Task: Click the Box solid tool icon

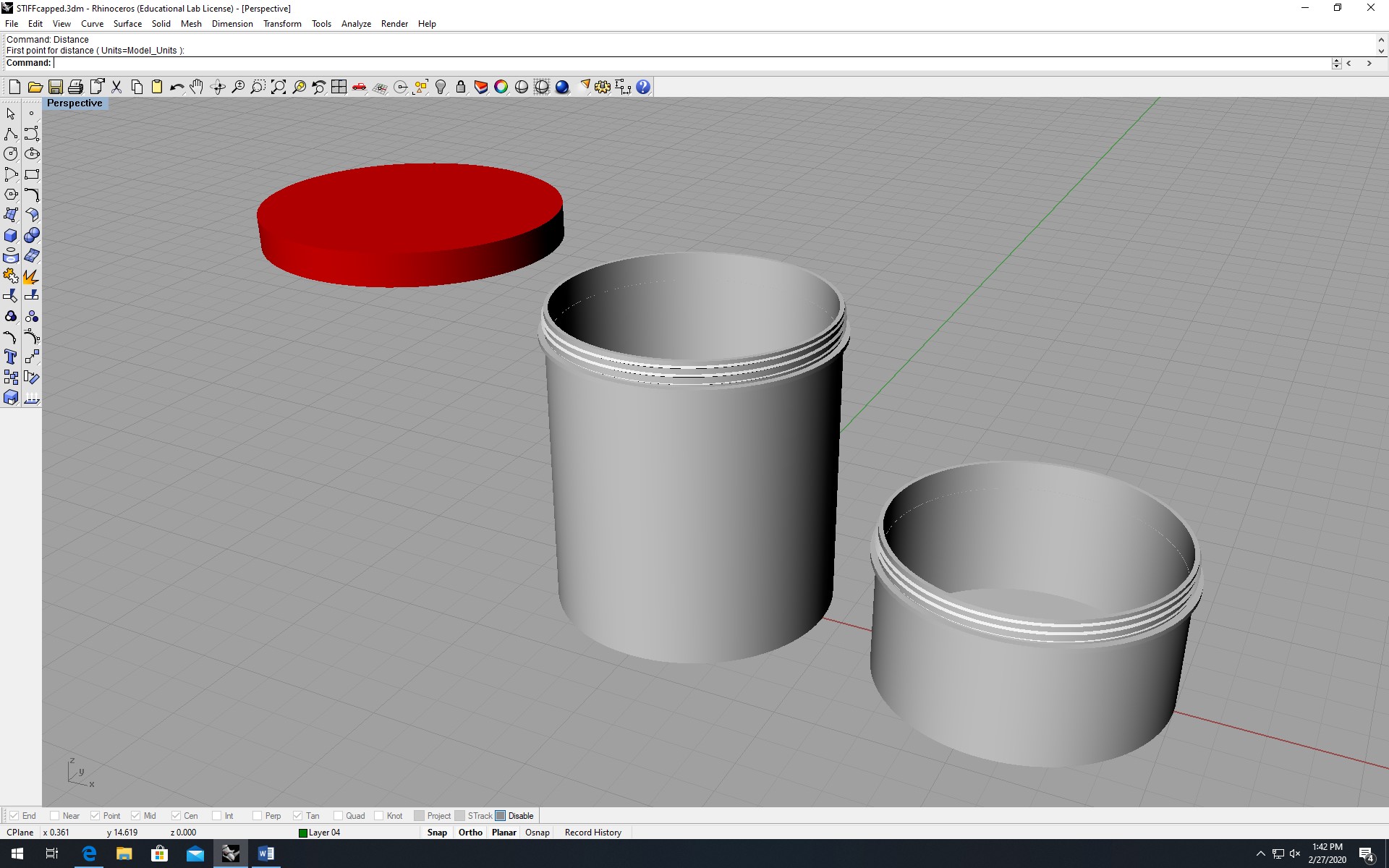Action: [11, 236]
